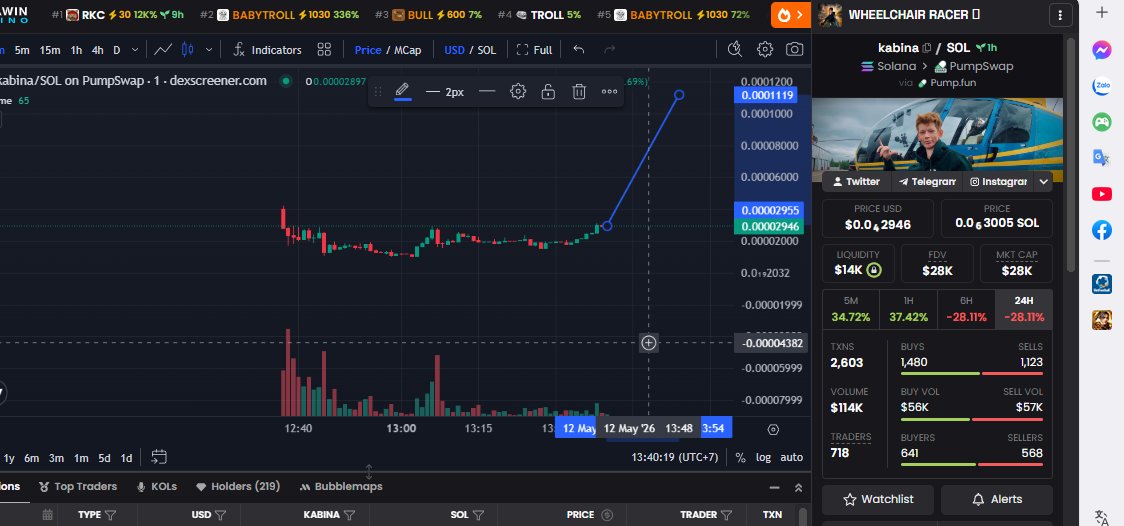The width and height of the screenshot is (1124, 526).
Task: Toggle Full screen chart mode
Action: pyautogui.click(x=534, y=49)
